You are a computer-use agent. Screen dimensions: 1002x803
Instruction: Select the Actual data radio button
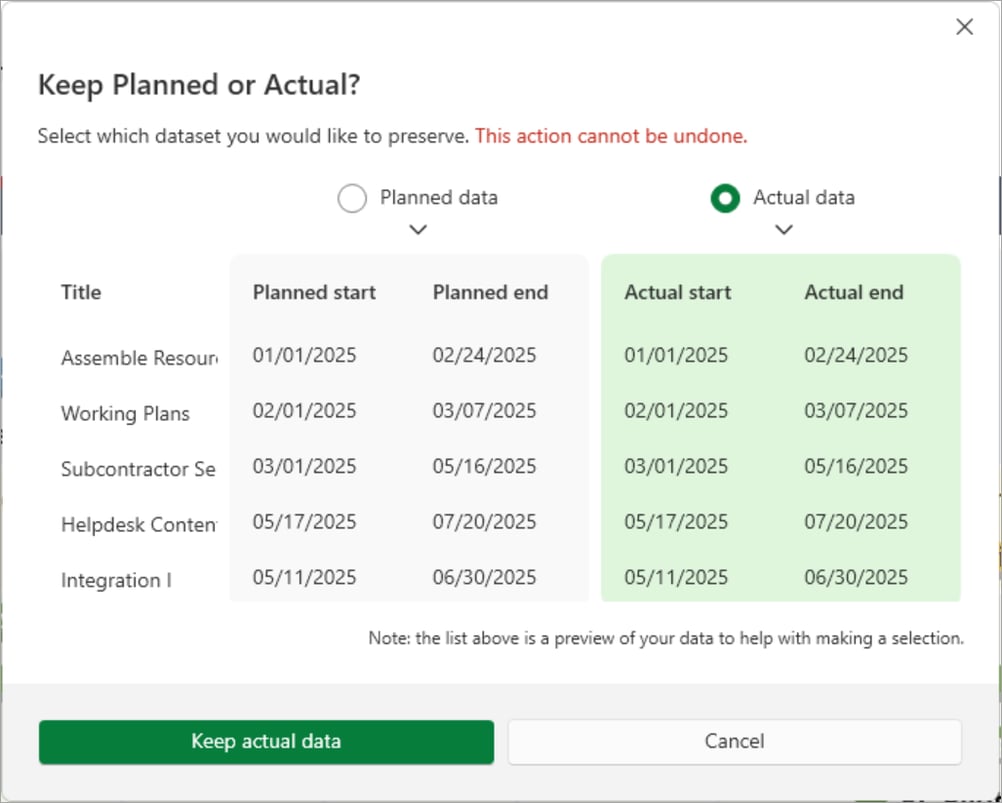(x=725, y=198)
